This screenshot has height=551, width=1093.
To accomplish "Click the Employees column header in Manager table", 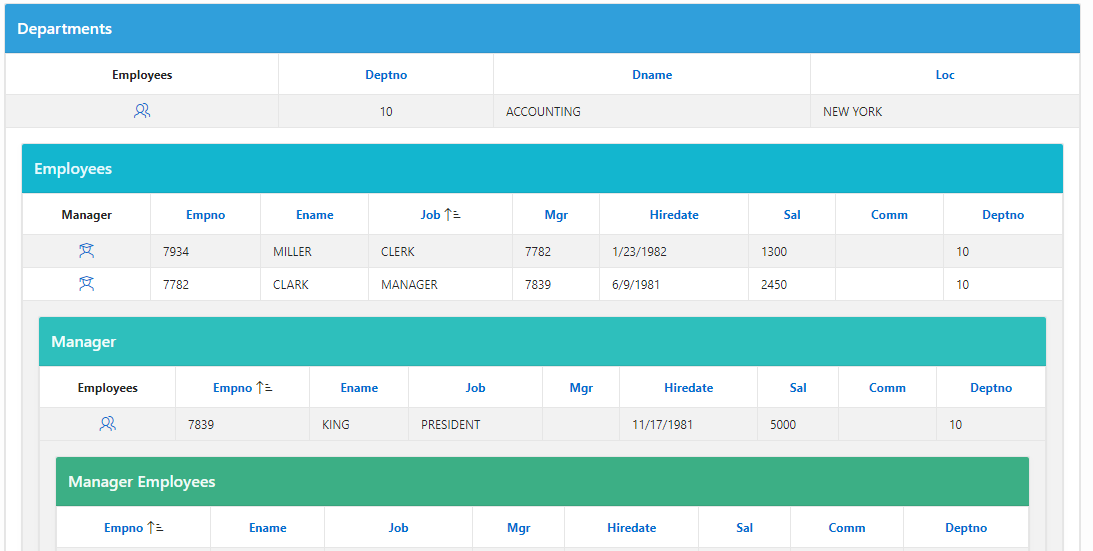I will pyautogui.click(x=107, y=388).
